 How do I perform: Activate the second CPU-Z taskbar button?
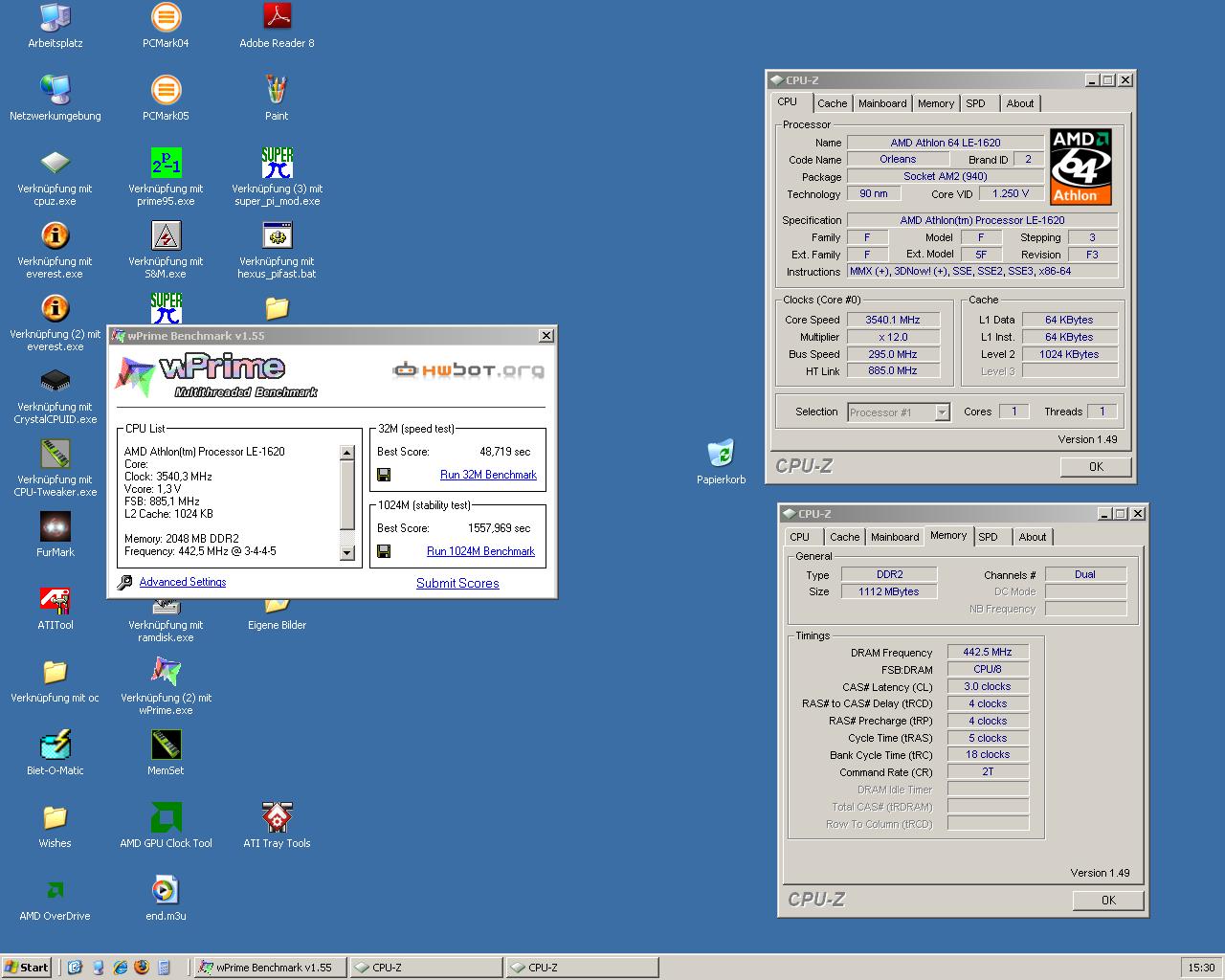click(581, 968)
